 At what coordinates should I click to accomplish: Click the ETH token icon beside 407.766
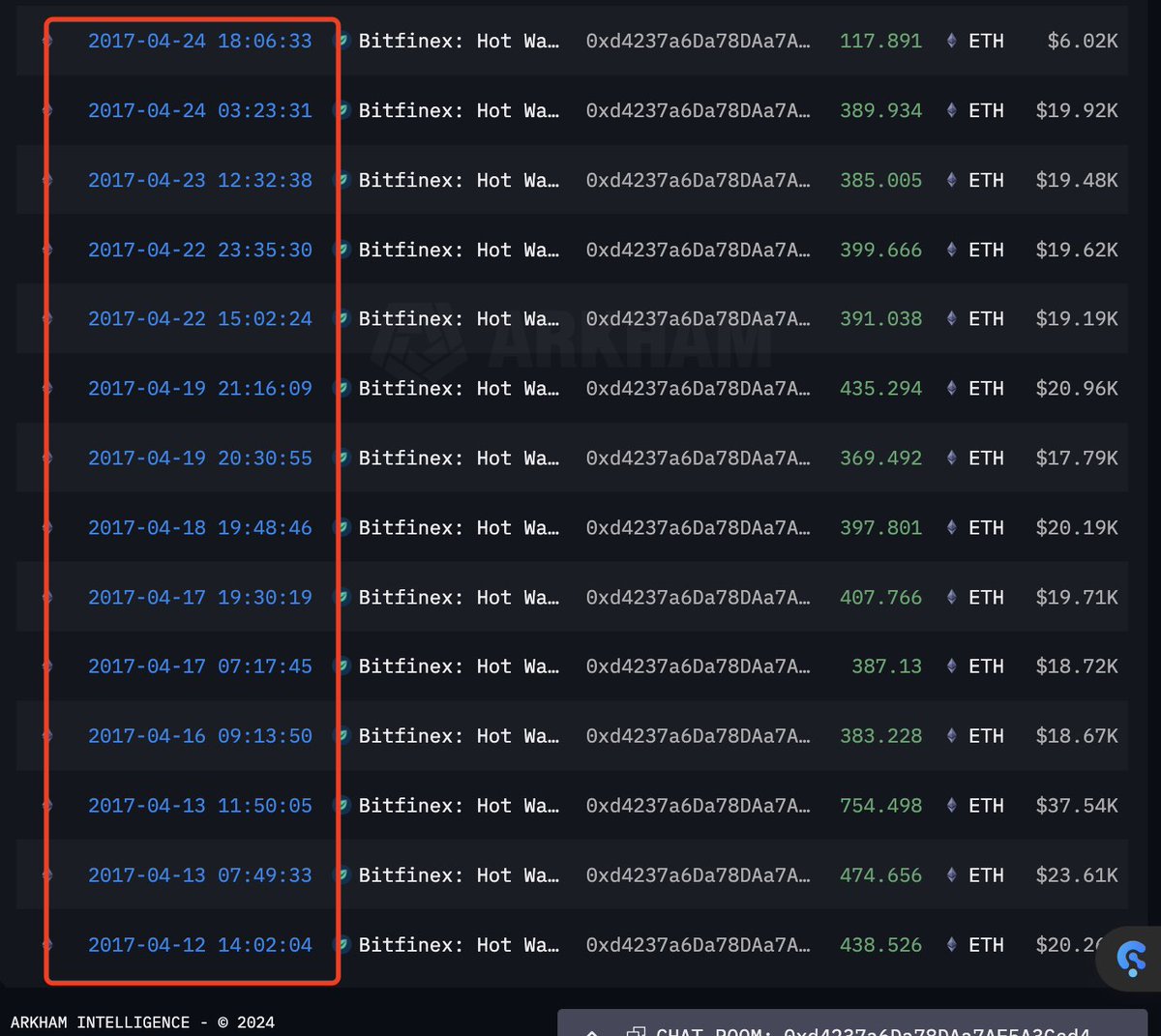coord(951,597)
